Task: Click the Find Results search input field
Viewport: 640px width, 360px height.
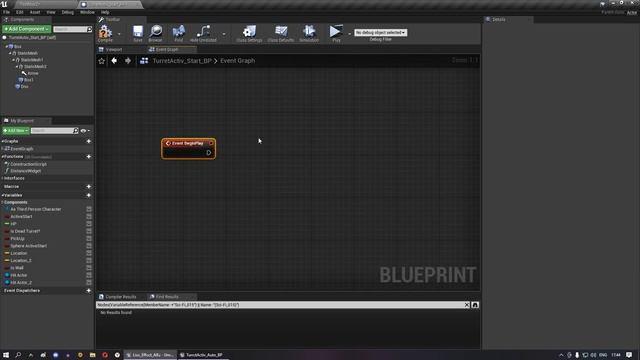Action: coord(280,305)
